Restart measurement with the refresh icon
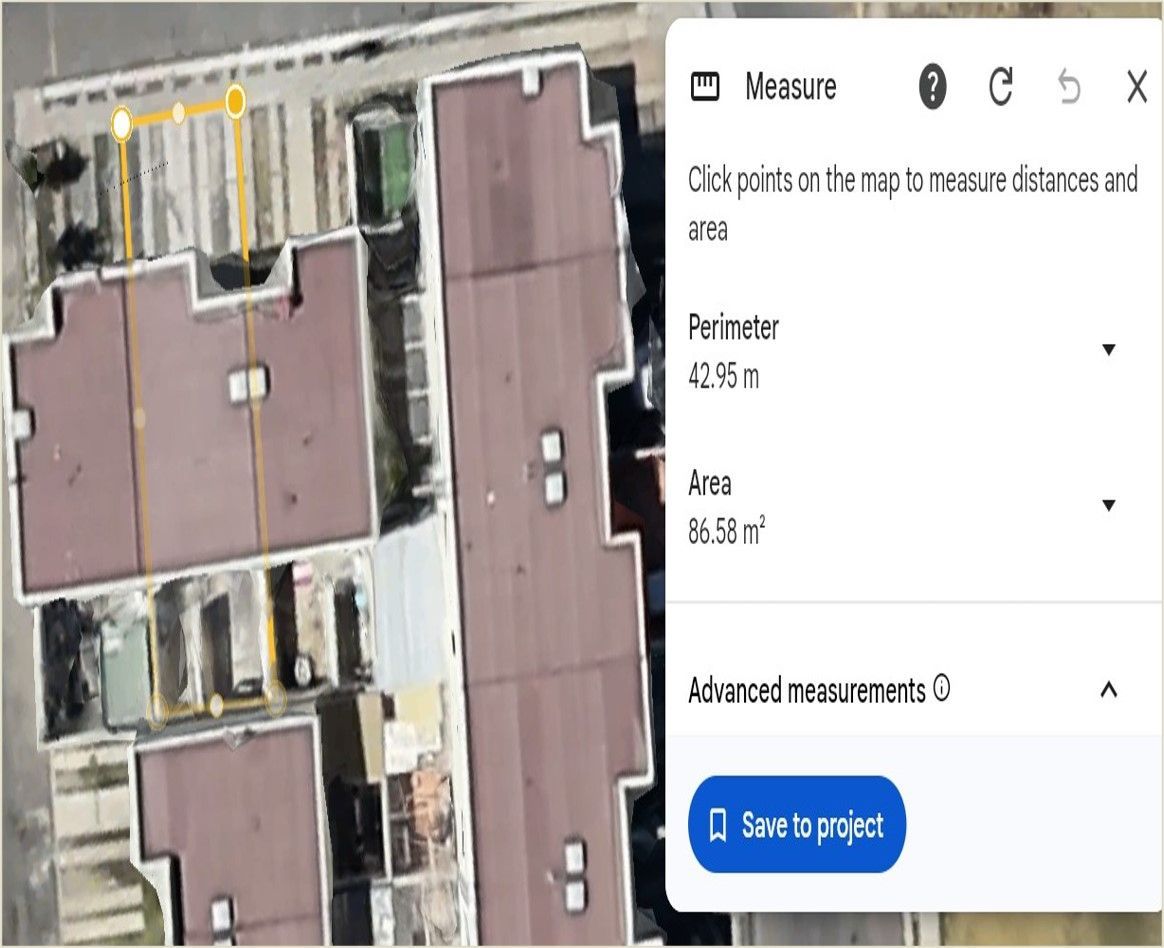1164x948 pixels. pyautogui.click(x=1001, y=87)
